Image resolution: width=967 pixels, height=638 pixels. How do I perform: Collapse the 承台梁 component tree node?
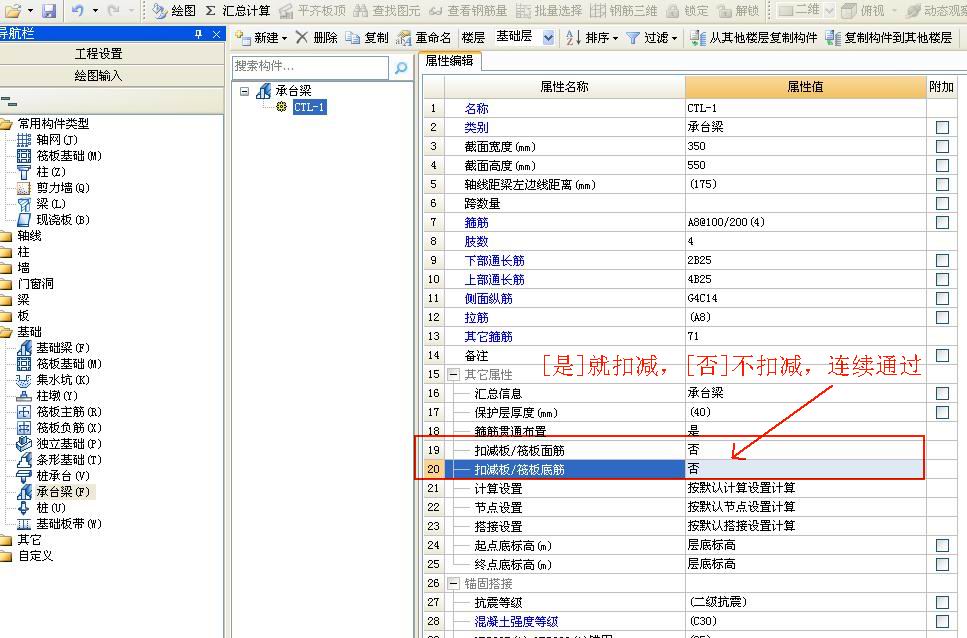[245, 91]
